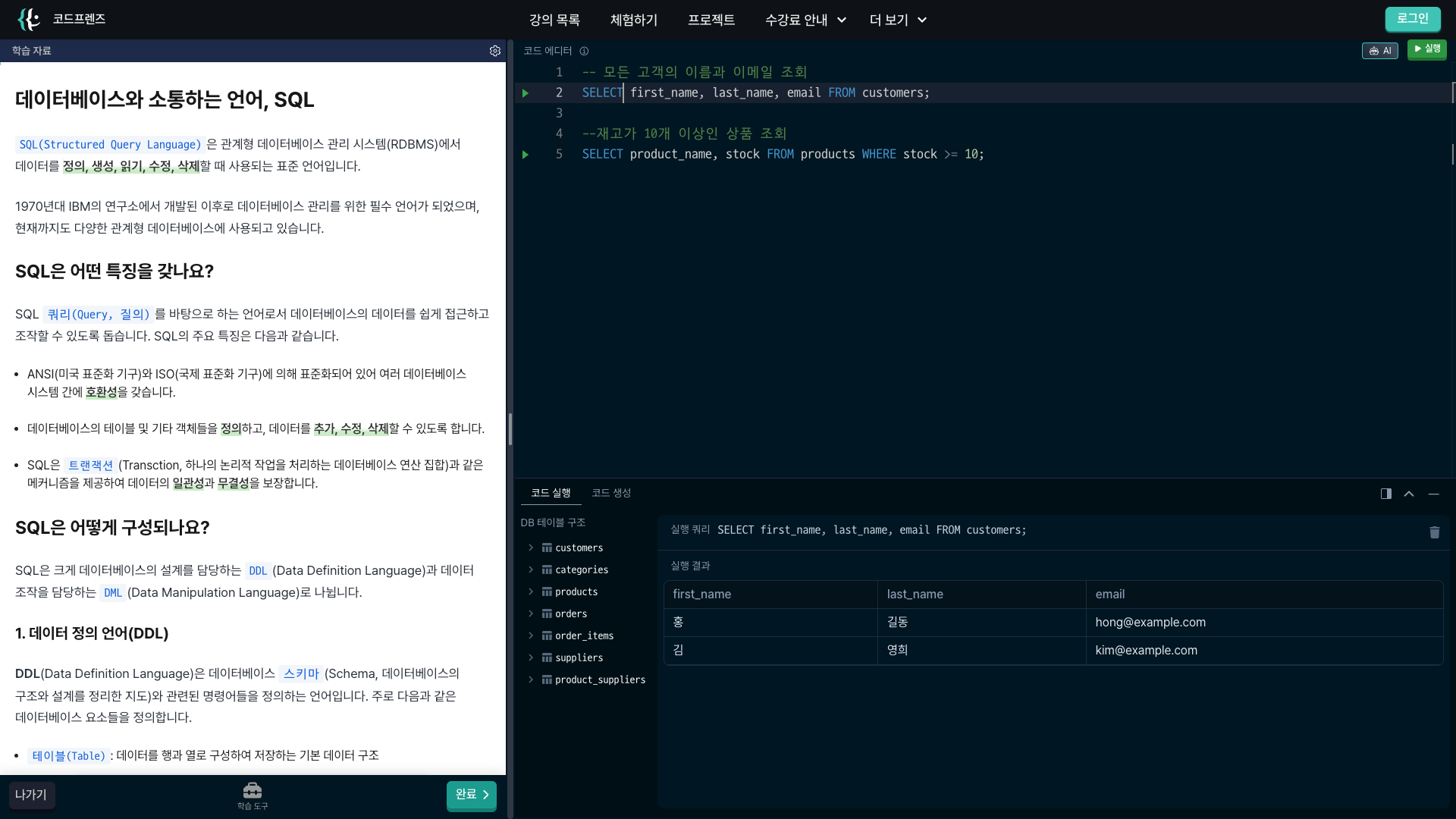Open 강의 목록 in the top menu
This screenshot has height=819, width=1456.
[x=554, y=20]
